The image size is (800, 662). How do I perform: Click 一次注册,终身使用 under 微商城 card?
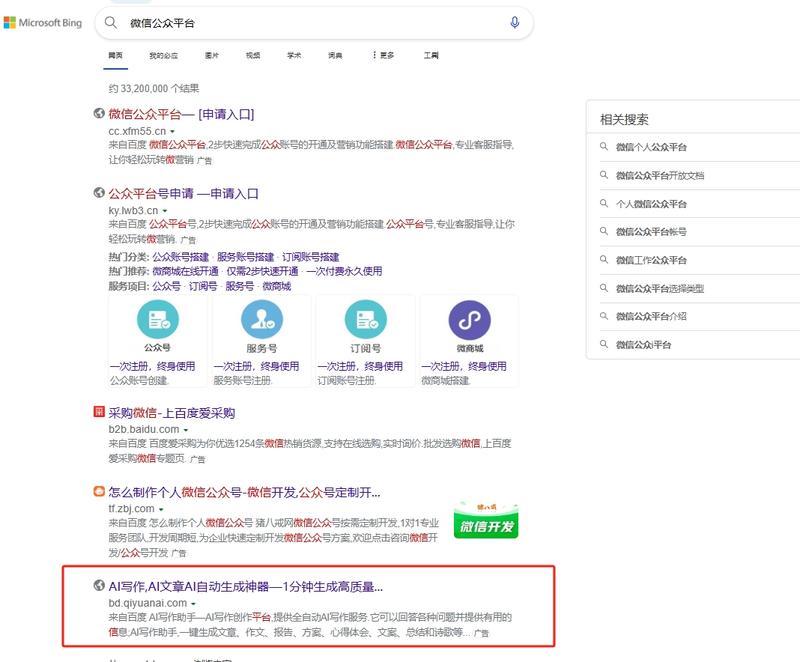(x=464, y=366)
